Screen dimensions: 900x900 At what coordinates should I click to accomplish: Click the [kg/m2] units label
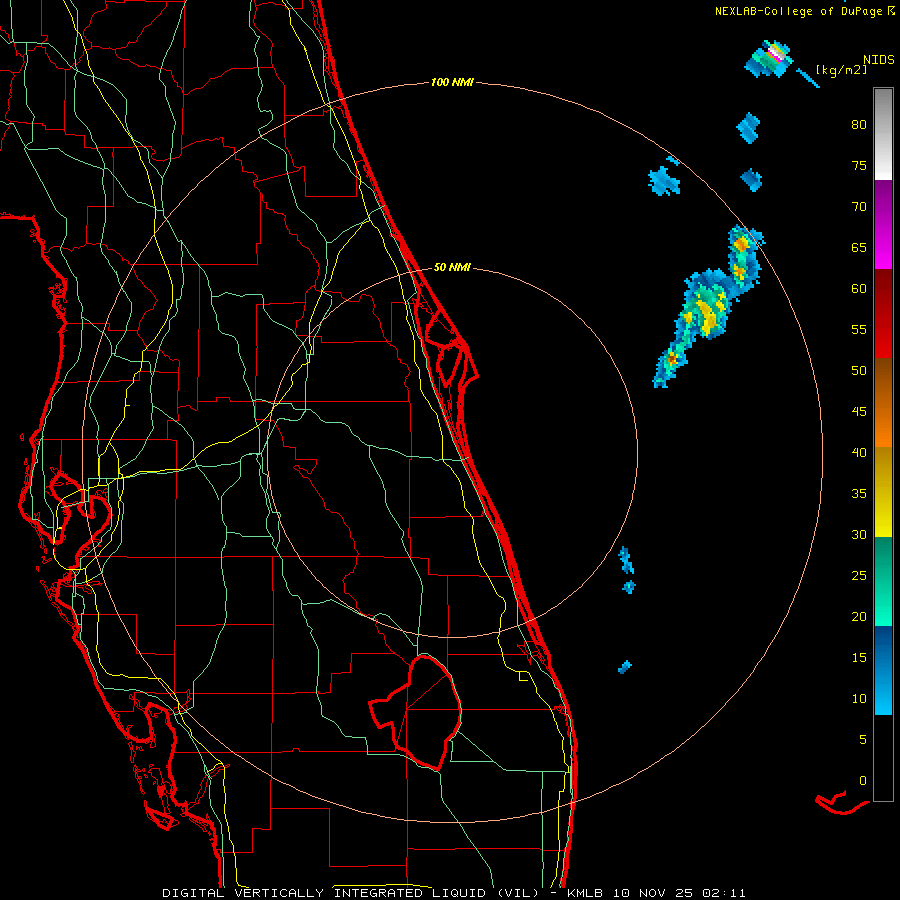841,70
